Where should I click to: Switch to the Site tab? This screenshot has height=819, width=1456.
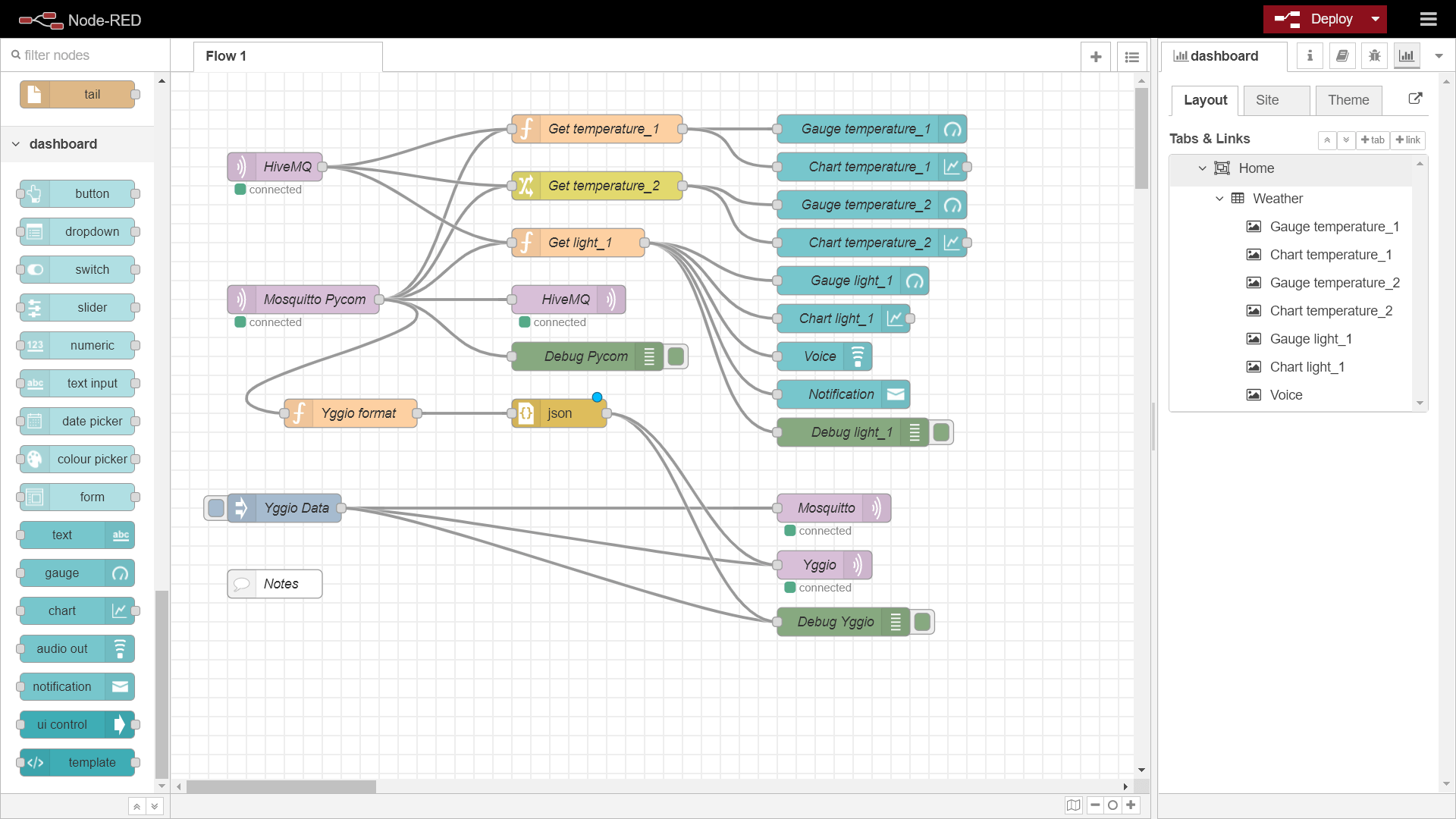click(1276, 100)
